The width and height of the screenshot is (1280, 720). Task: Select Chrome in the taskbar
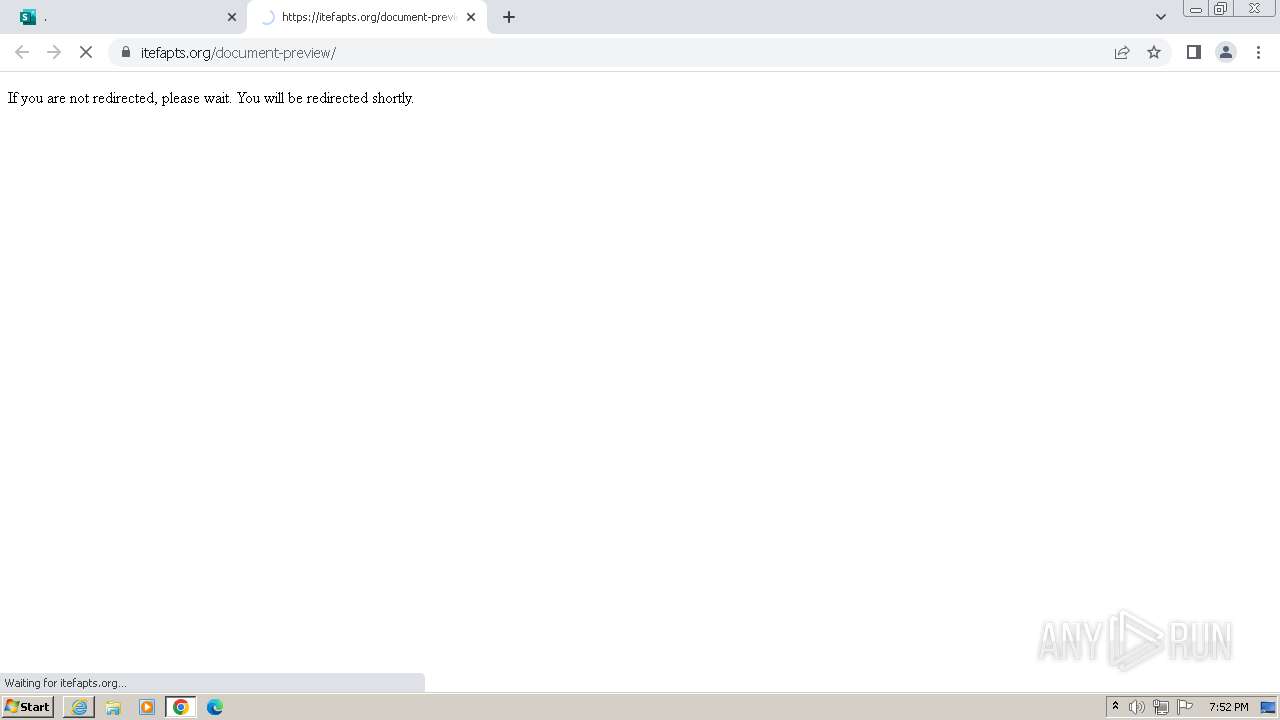181,707
